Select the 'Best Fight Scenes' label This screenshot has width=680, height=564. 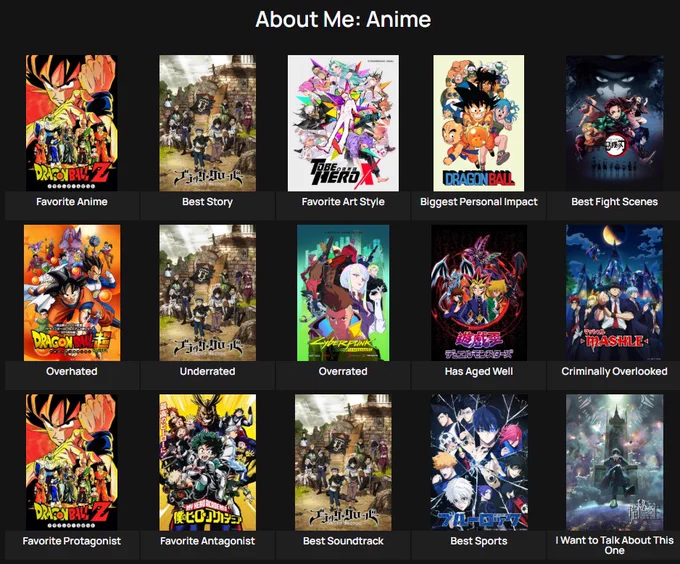coord(615,202)
